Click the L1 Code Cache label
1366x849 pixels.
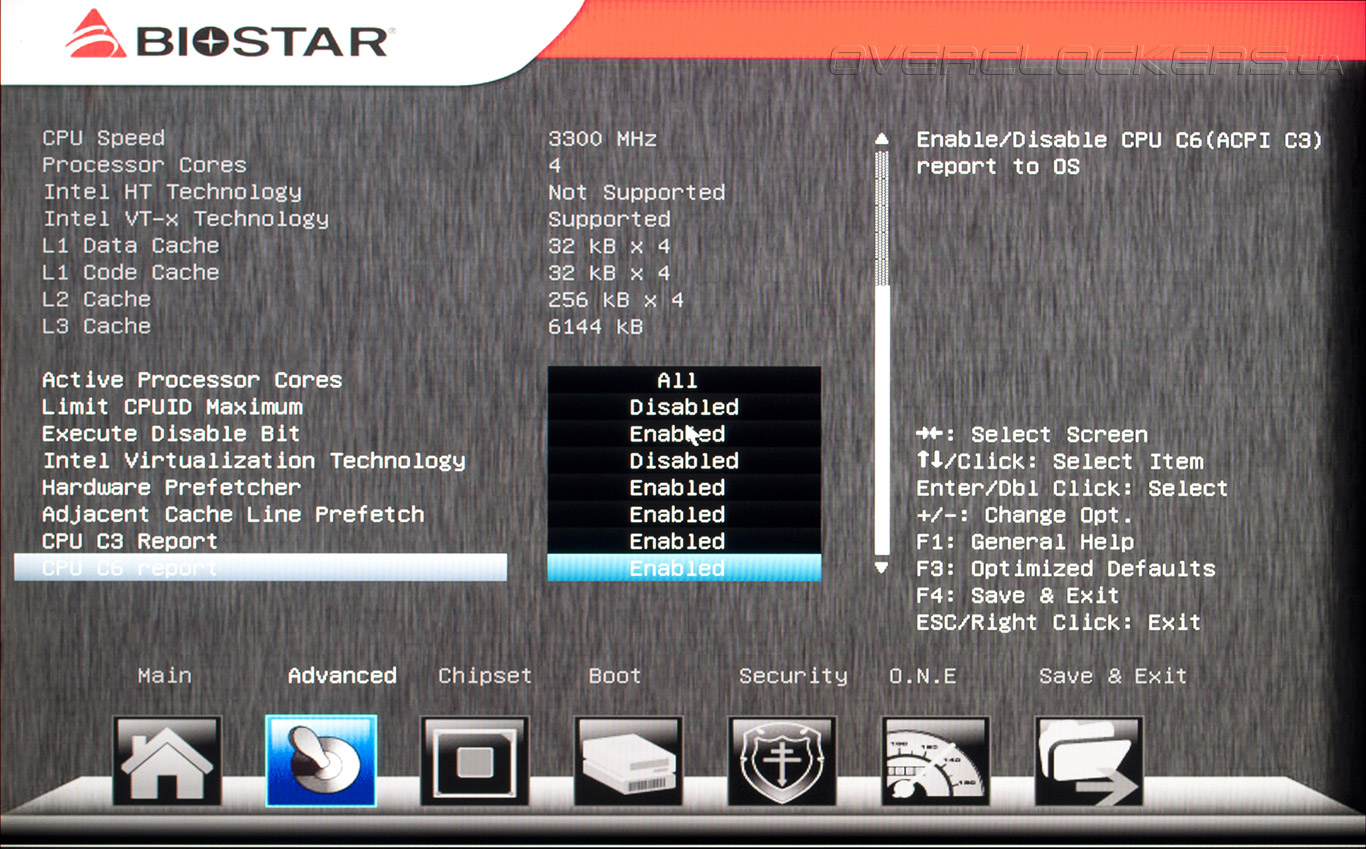(131, 273)
